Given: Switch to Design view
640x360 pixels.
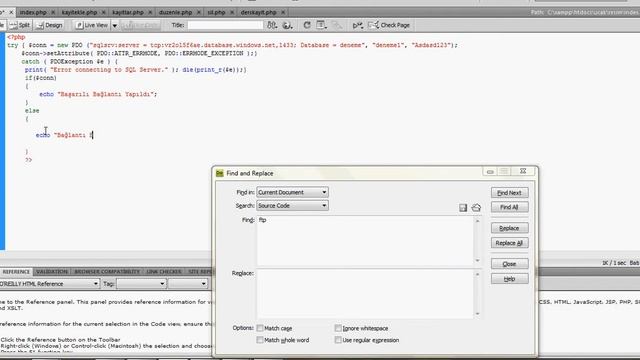Looking at the screenshot, I should tap(49, 25).
